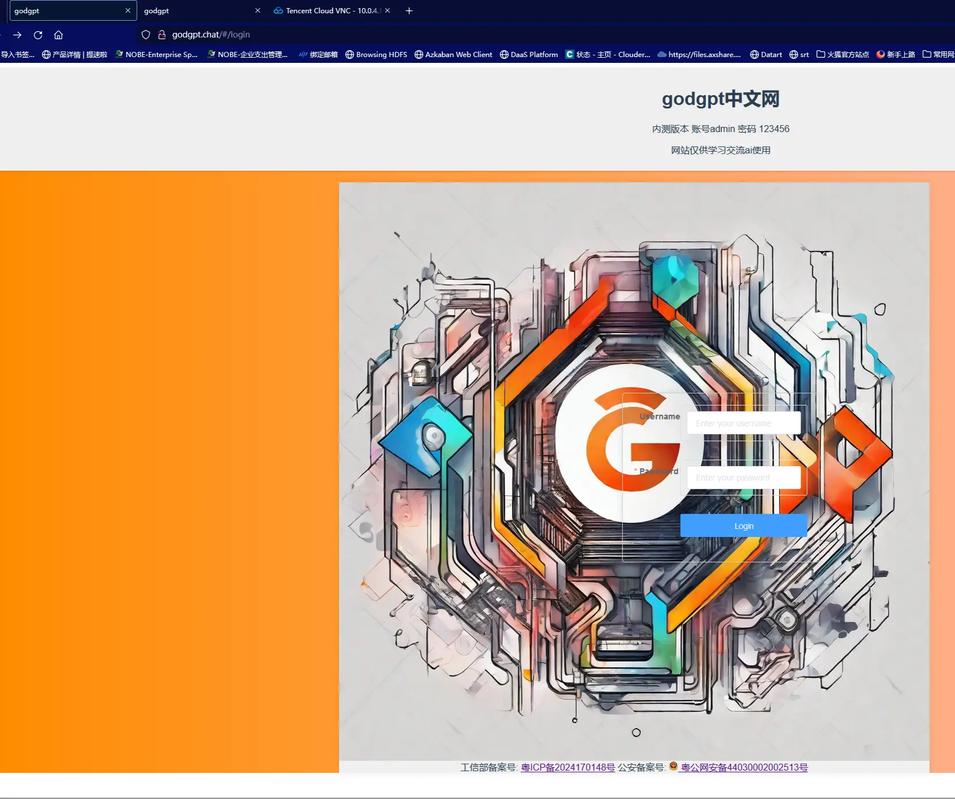Reload the godgpt page
The image size is (955, 800).
click(x=38, y=35)
